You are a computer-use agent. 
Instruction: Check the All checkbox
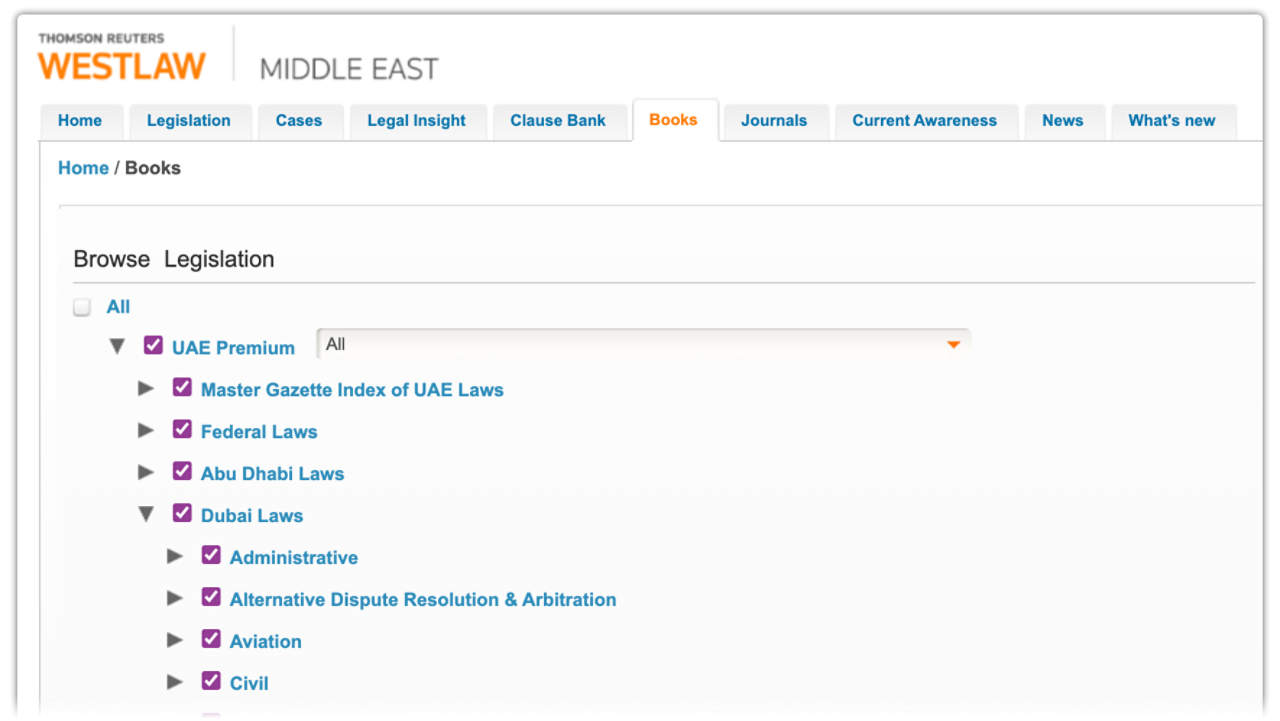click(x=82, y=308)
